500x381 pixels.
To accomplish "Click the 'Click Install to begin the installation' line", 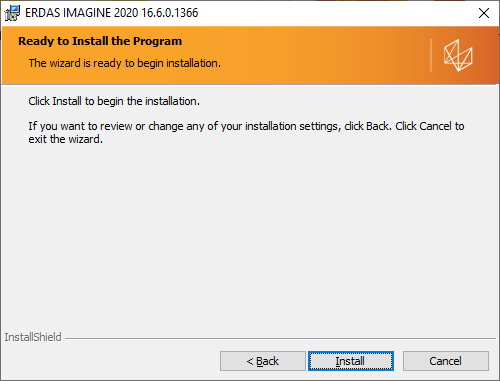I will tap(114, 101).
